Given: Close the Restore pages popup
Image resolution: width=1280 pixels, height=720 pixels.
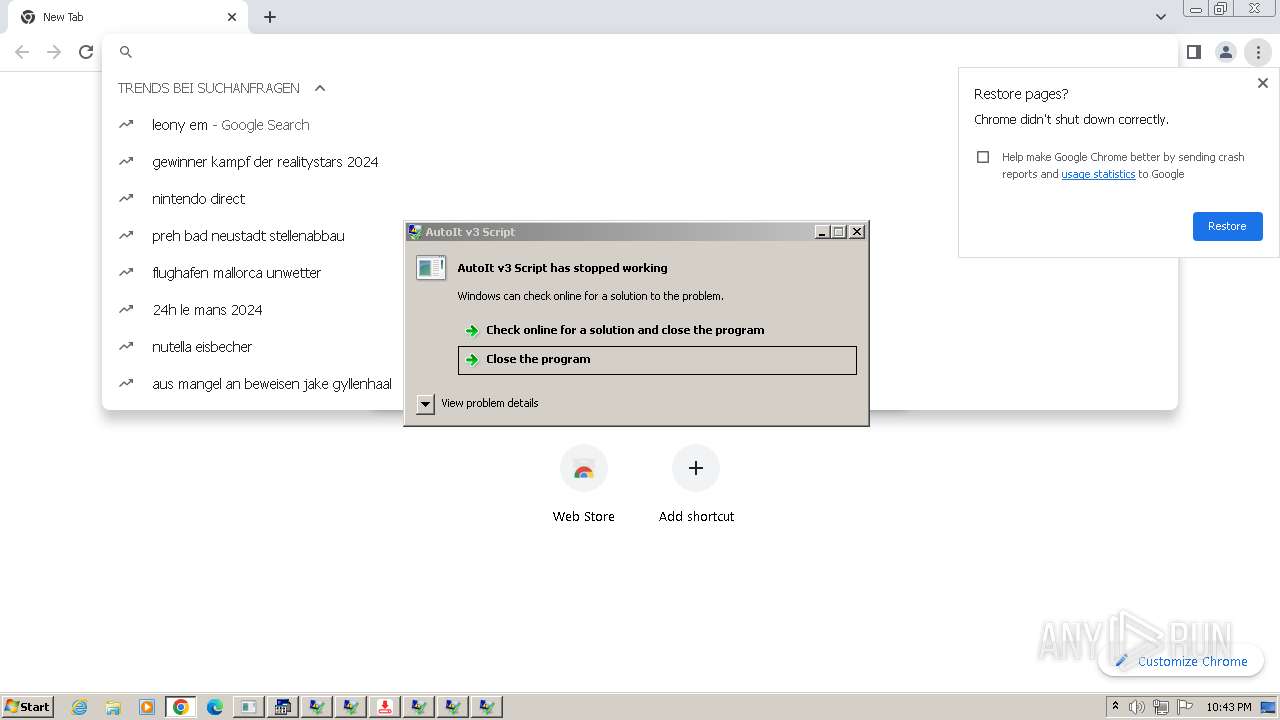Looking at the screenshot, I should [1262, 84].
